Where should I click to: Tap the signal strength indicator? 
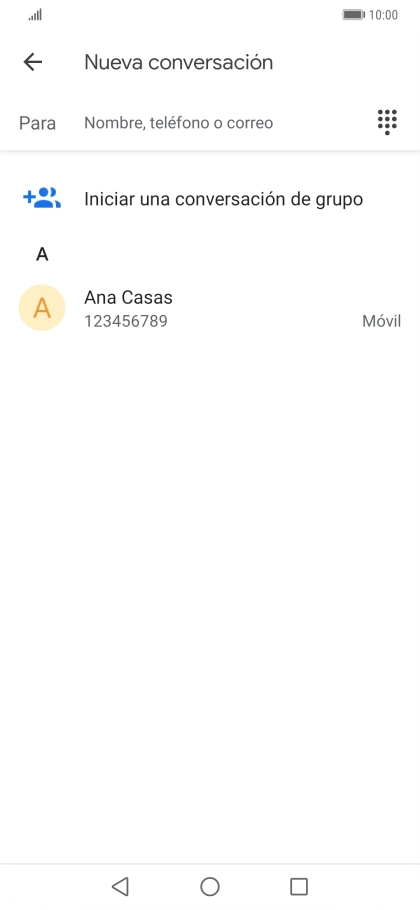point(35,16)
